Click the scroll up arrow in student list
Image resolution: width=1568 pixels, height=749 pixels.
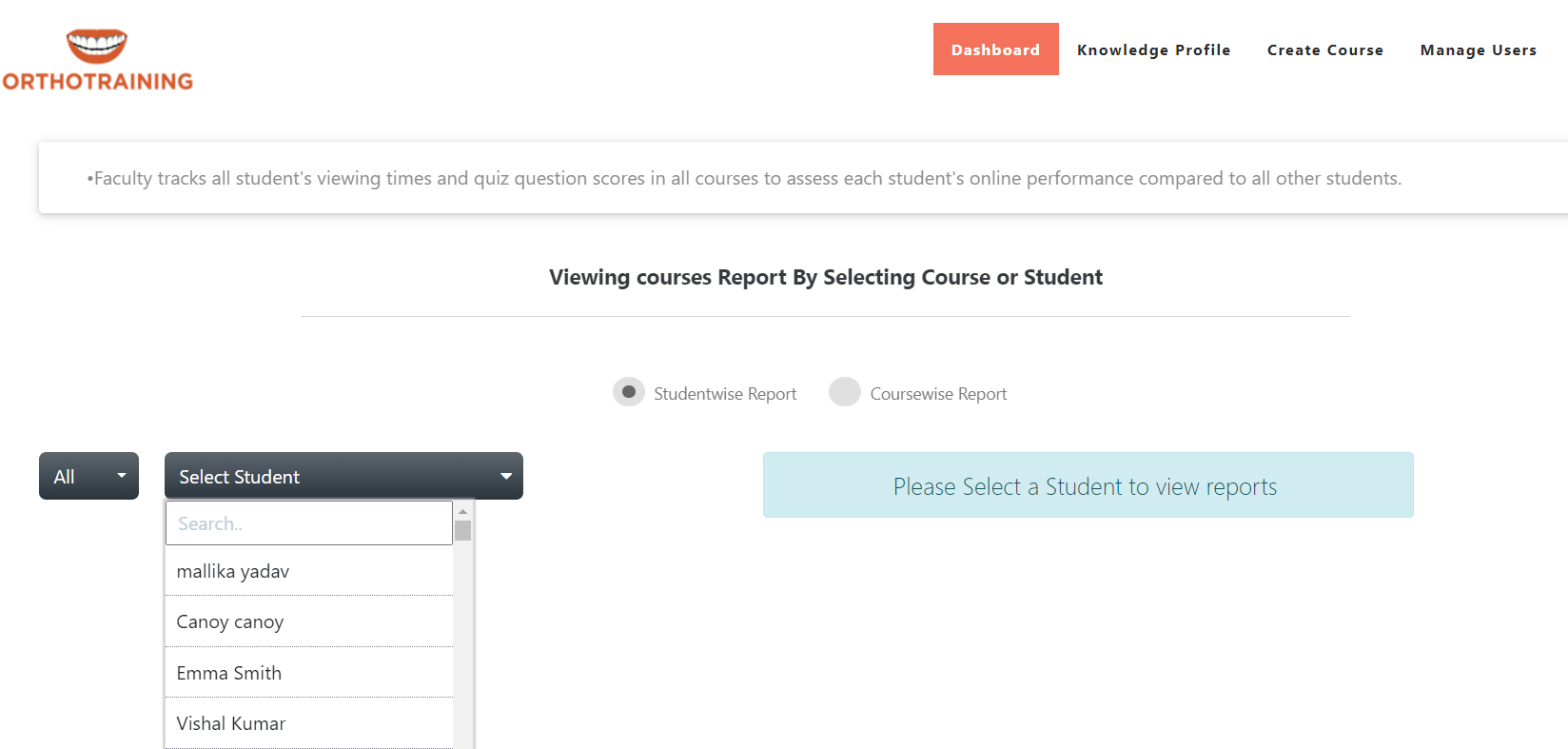[x=462, y=511]
